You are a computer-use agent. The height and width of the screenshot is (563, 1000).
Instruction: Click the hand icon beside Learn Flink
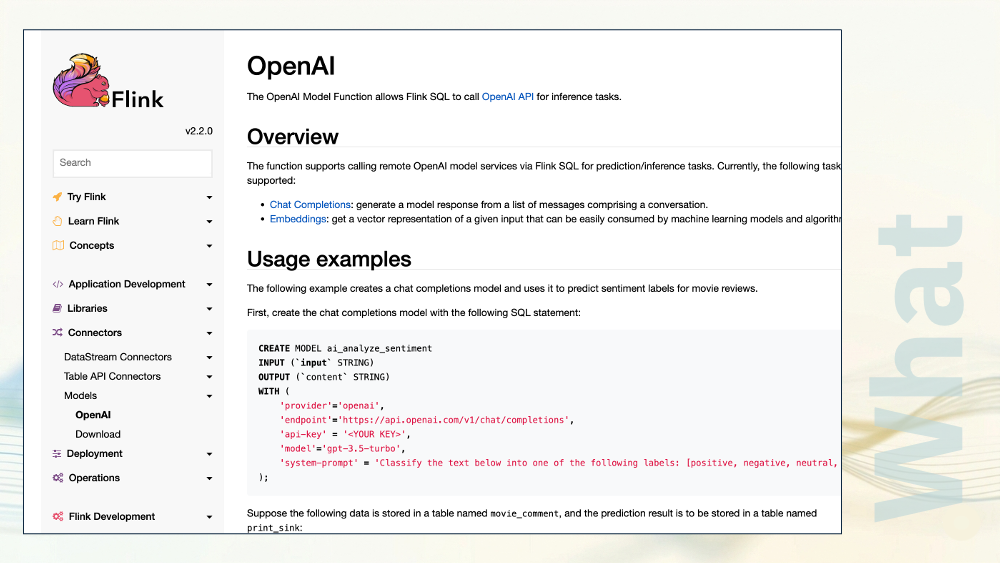57,221
